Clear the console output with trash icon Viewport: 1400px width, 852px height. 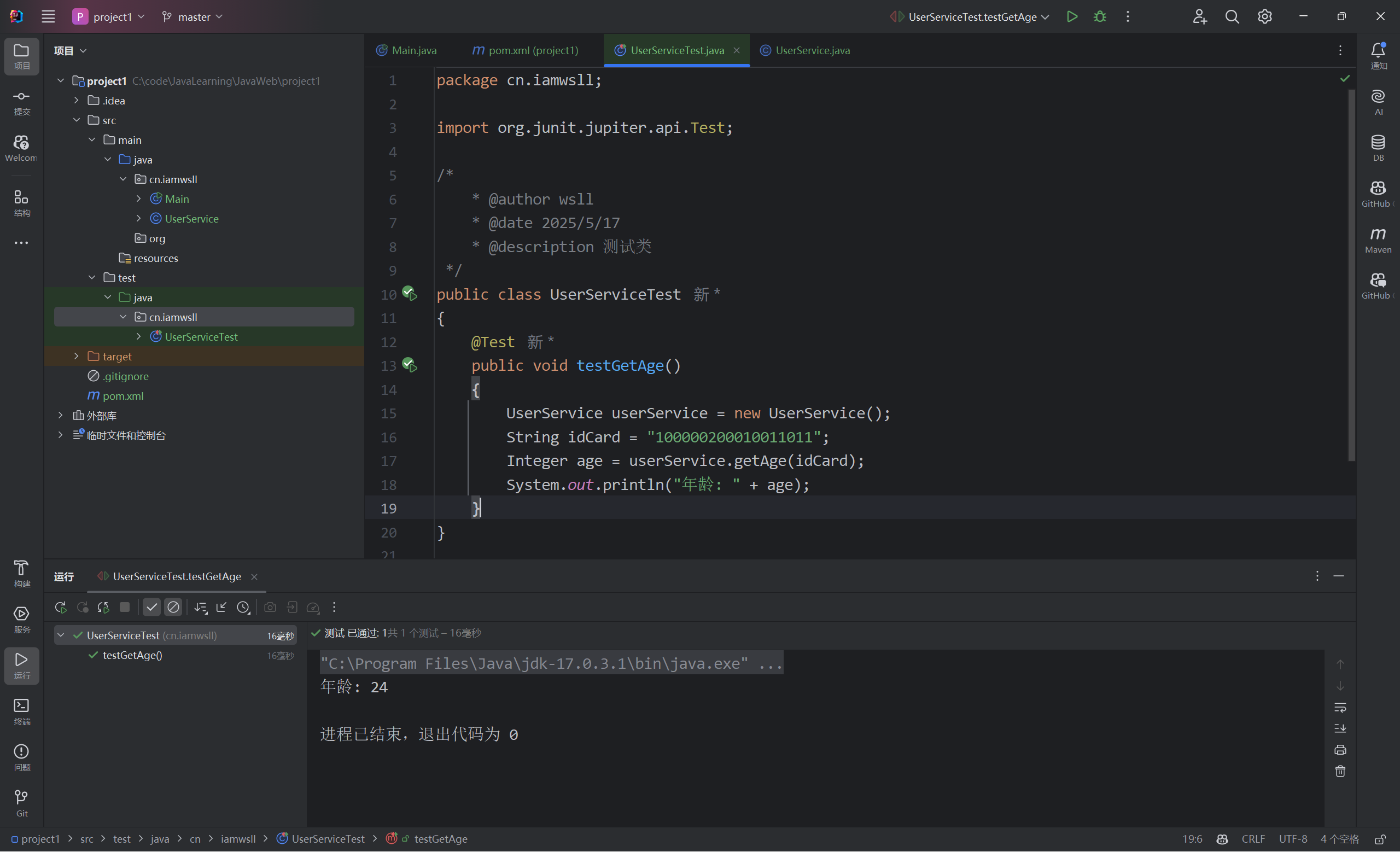[x=1340, y=772]
